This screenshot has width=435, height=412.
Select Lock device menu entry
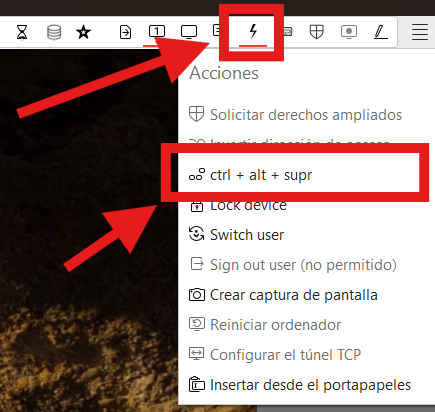pyautogui.click(x=238, y=206)
